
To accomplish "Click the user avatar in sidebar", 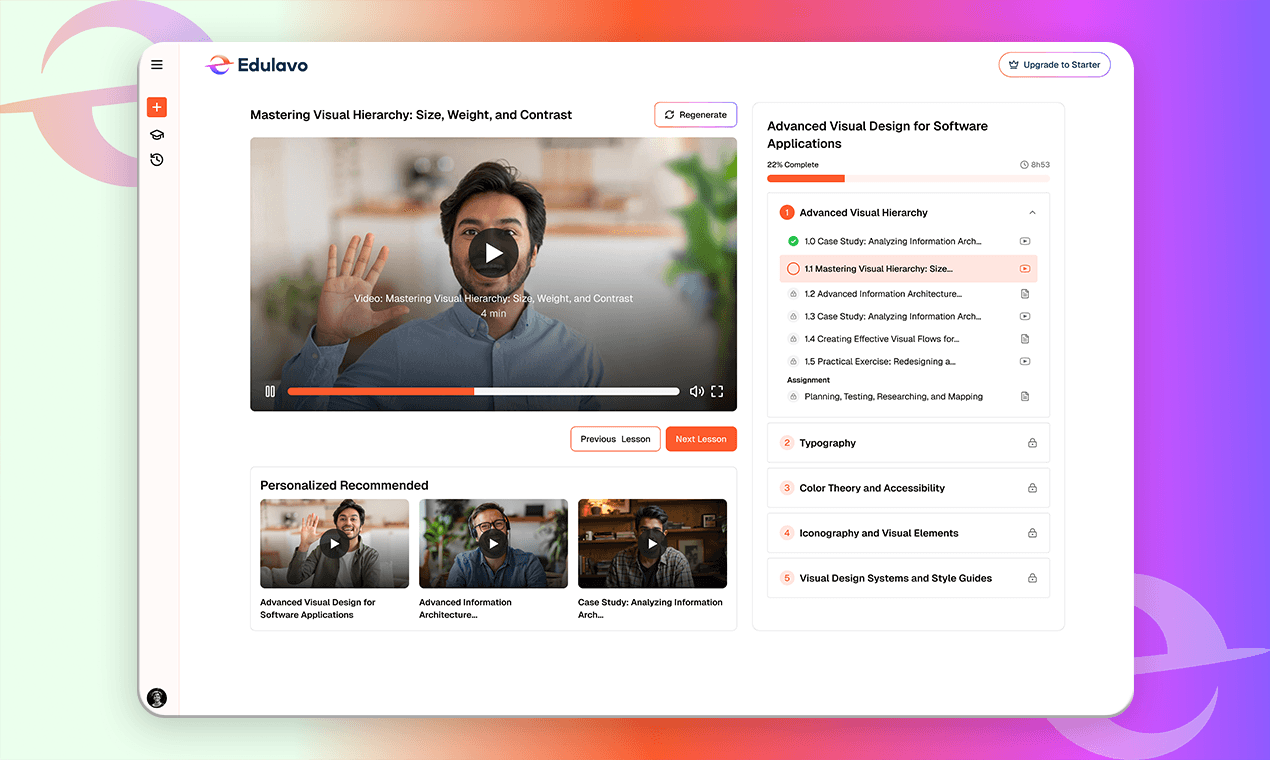I will coord(157,698).
